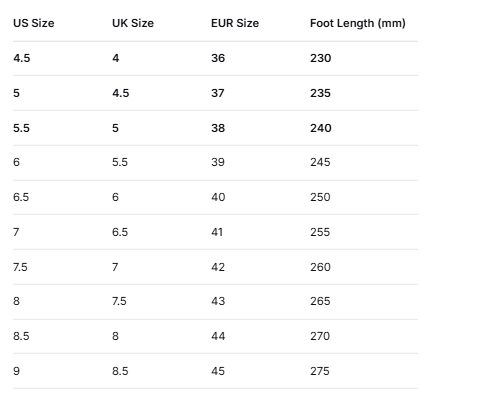This screenshot has width=499, height=394.
Task: Click foot length 230 cell
Action: coord(321,58)
